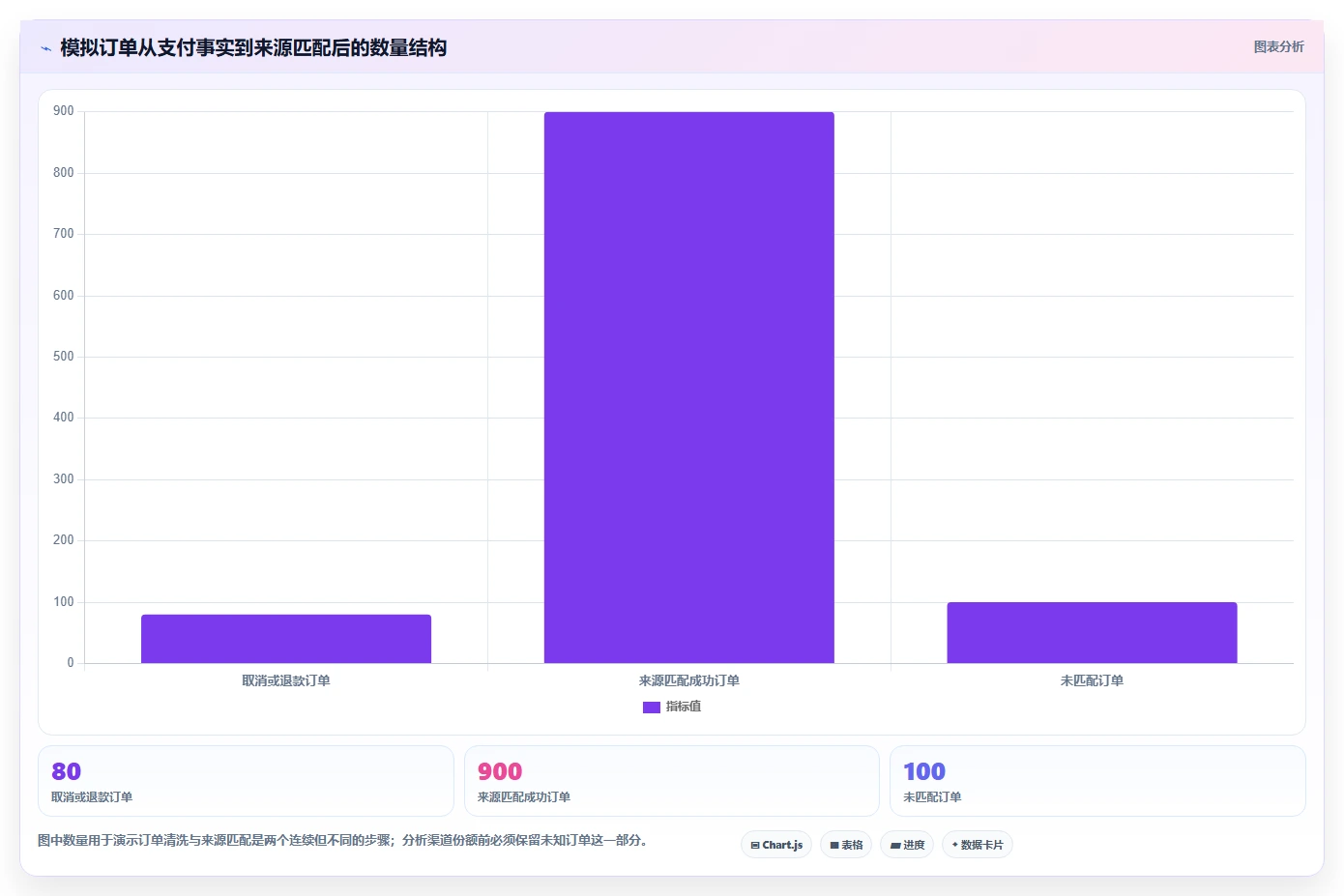Click the 0 y-axis tick label
The image size is (1344, 896).
click(71, 663)
